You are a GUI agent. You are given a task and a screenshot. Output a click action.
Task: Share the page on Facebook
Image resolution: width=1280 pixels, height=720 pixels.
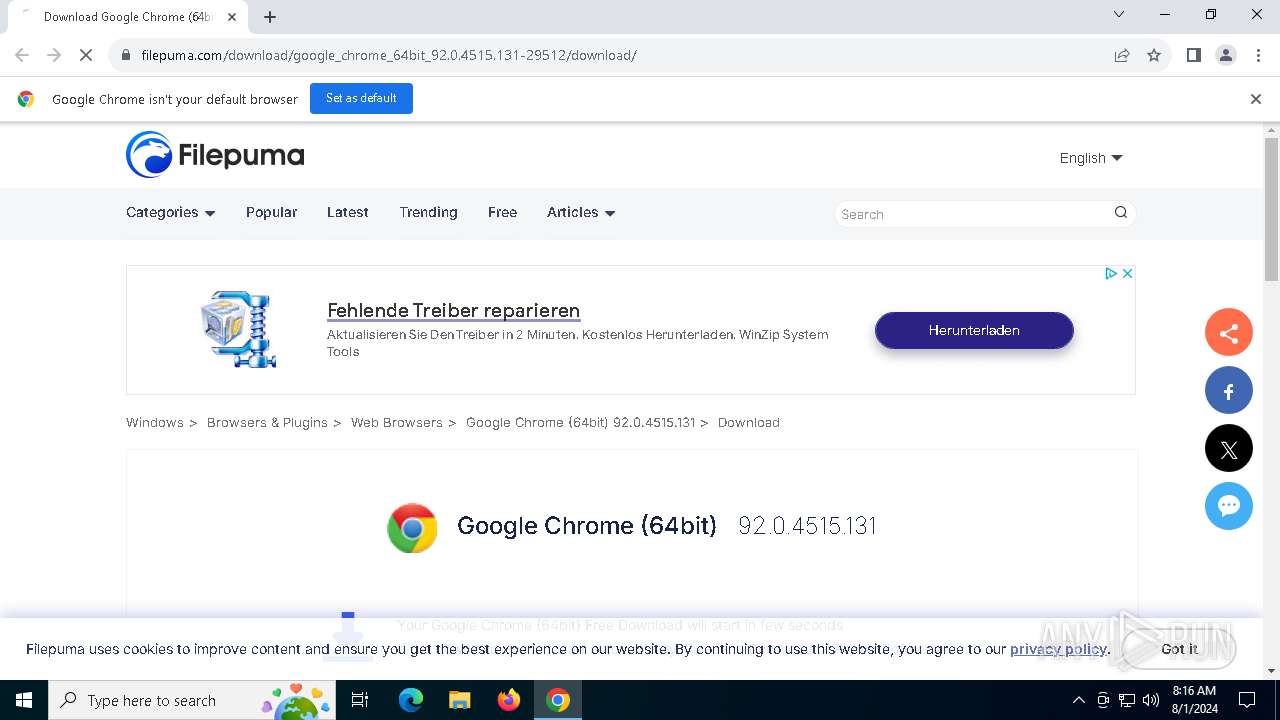coord(1229,391)
